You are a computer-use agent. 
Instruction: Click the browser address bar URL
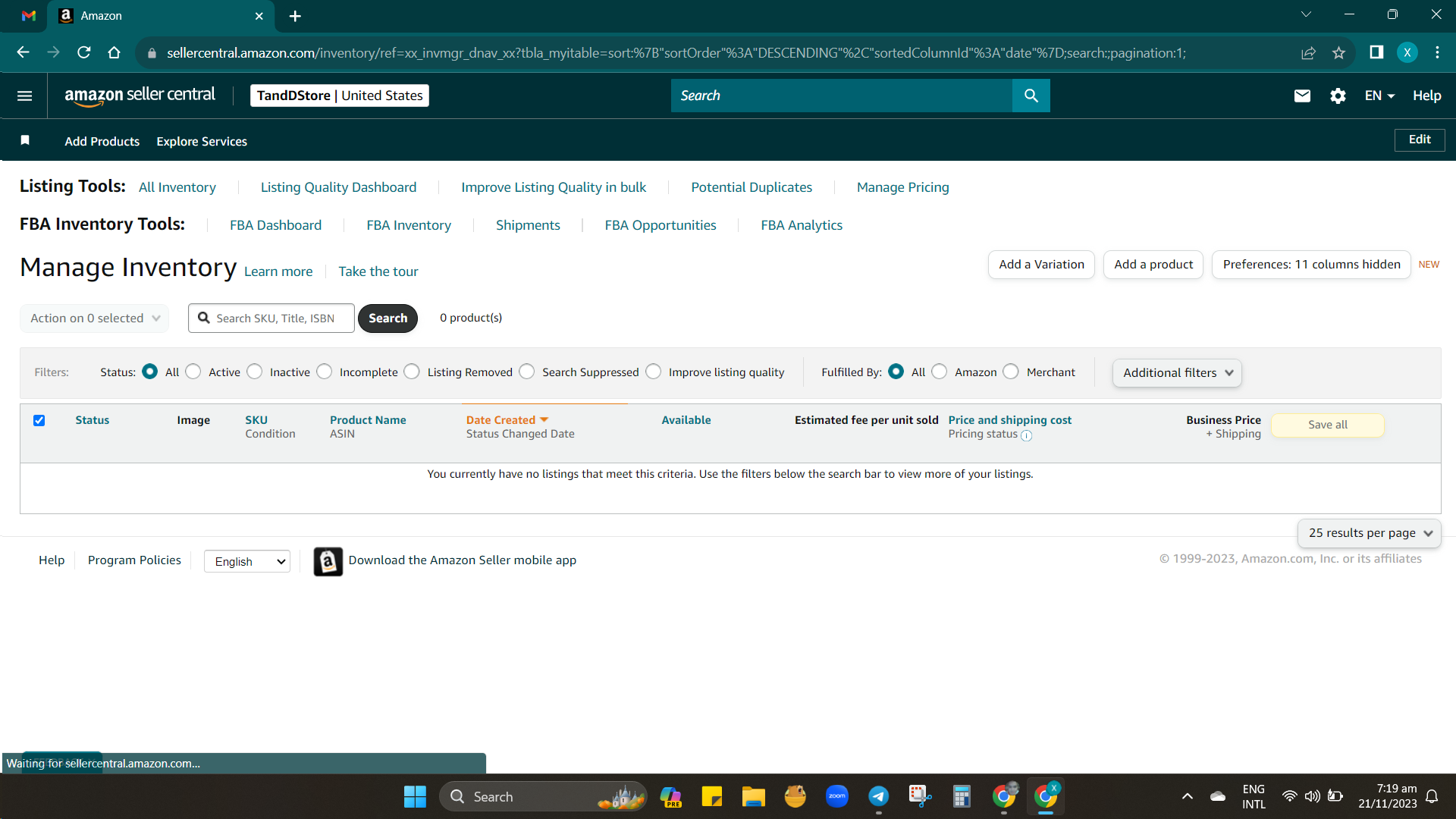point(676,53)
